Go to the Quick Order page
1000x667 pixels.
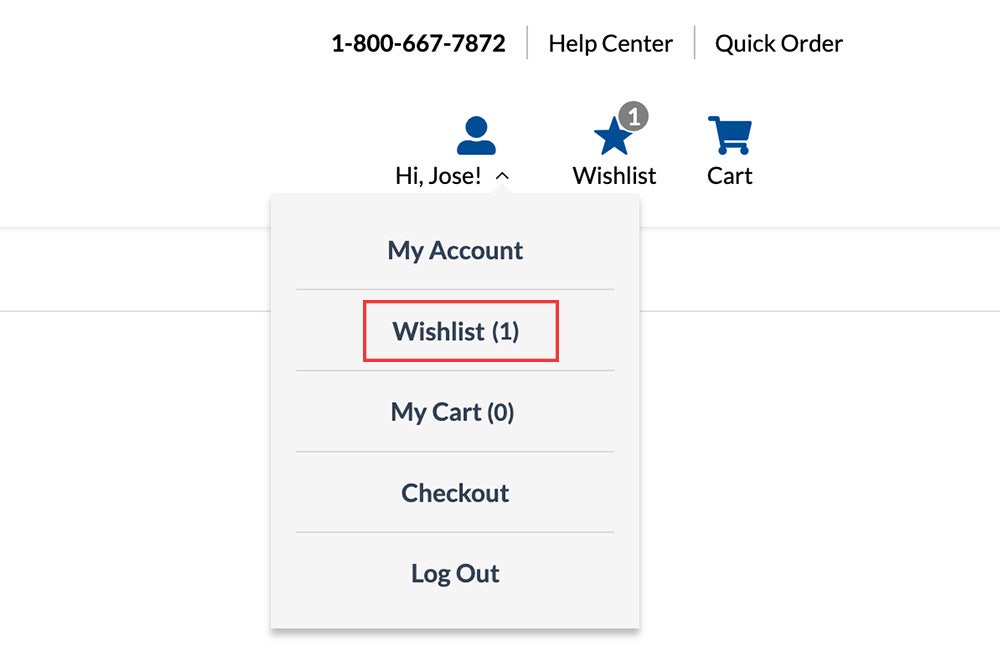tap(779, 43)
